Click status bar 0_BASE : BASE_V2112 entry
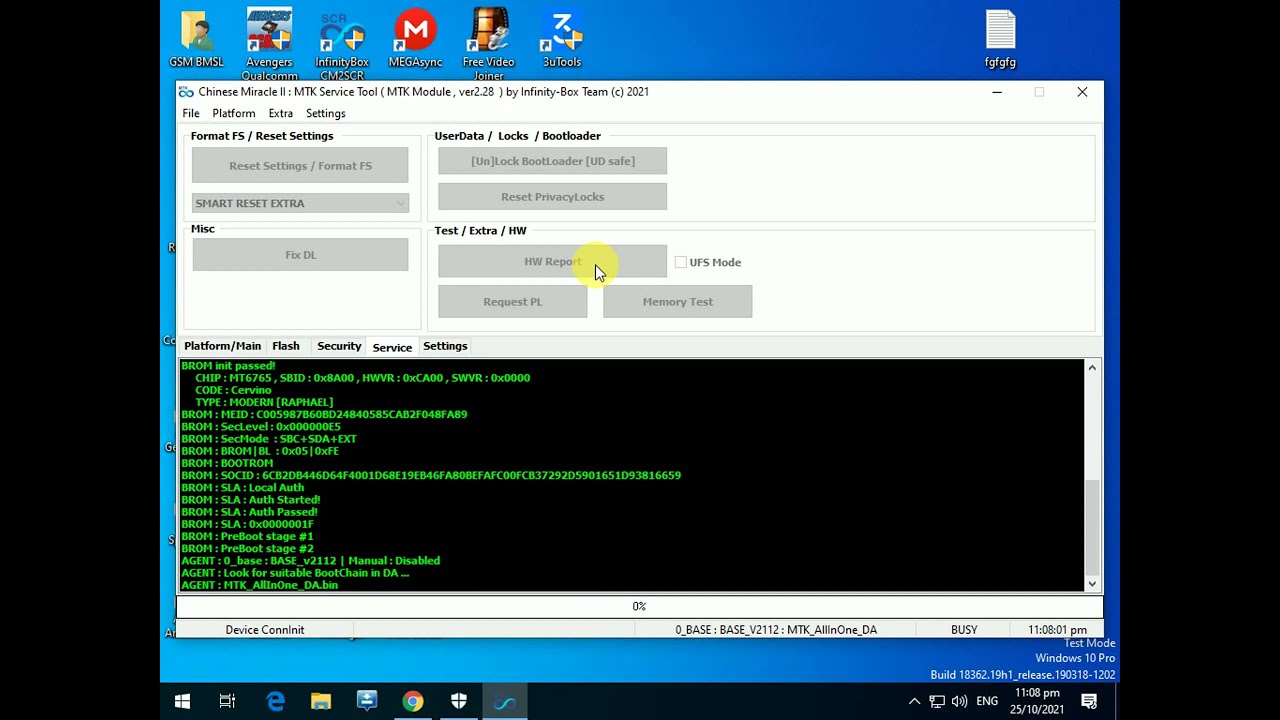The height and width of the screenshot is (720, 1280). point(776,630)
